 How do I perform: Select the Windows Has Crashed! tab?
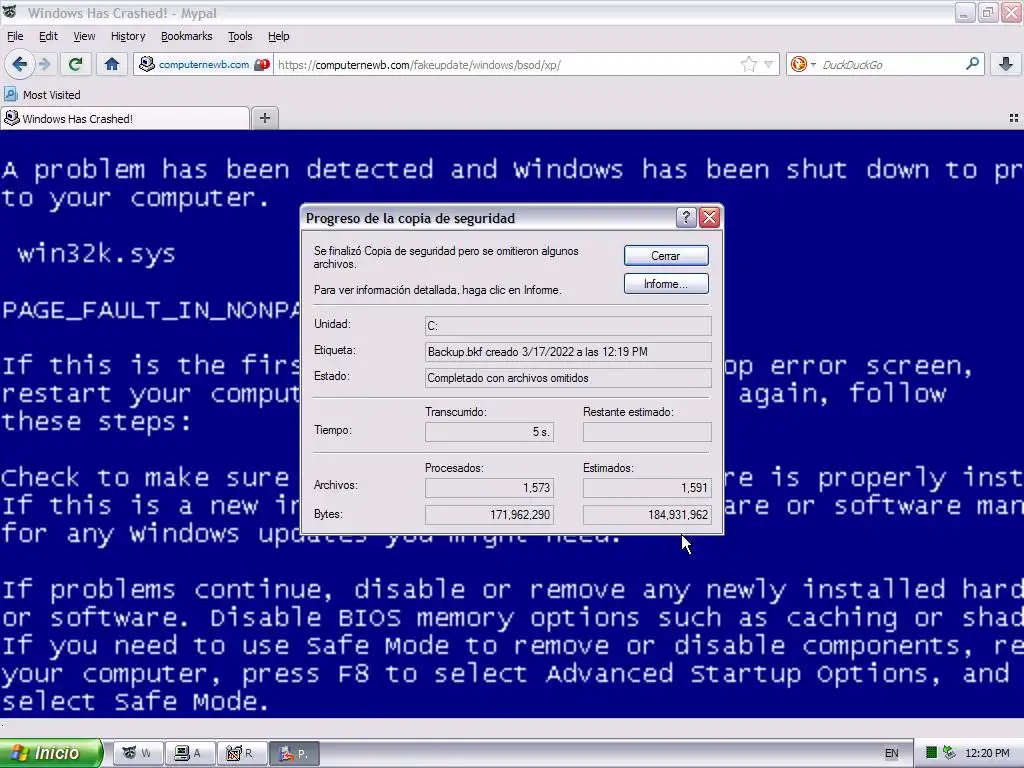tap(125, 118)
